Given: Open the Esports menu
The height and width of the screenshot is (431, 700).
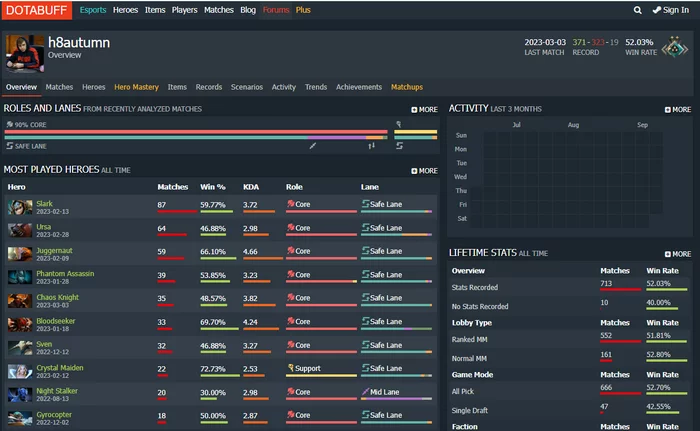Looking at the screenshot, I should point(93,10).
